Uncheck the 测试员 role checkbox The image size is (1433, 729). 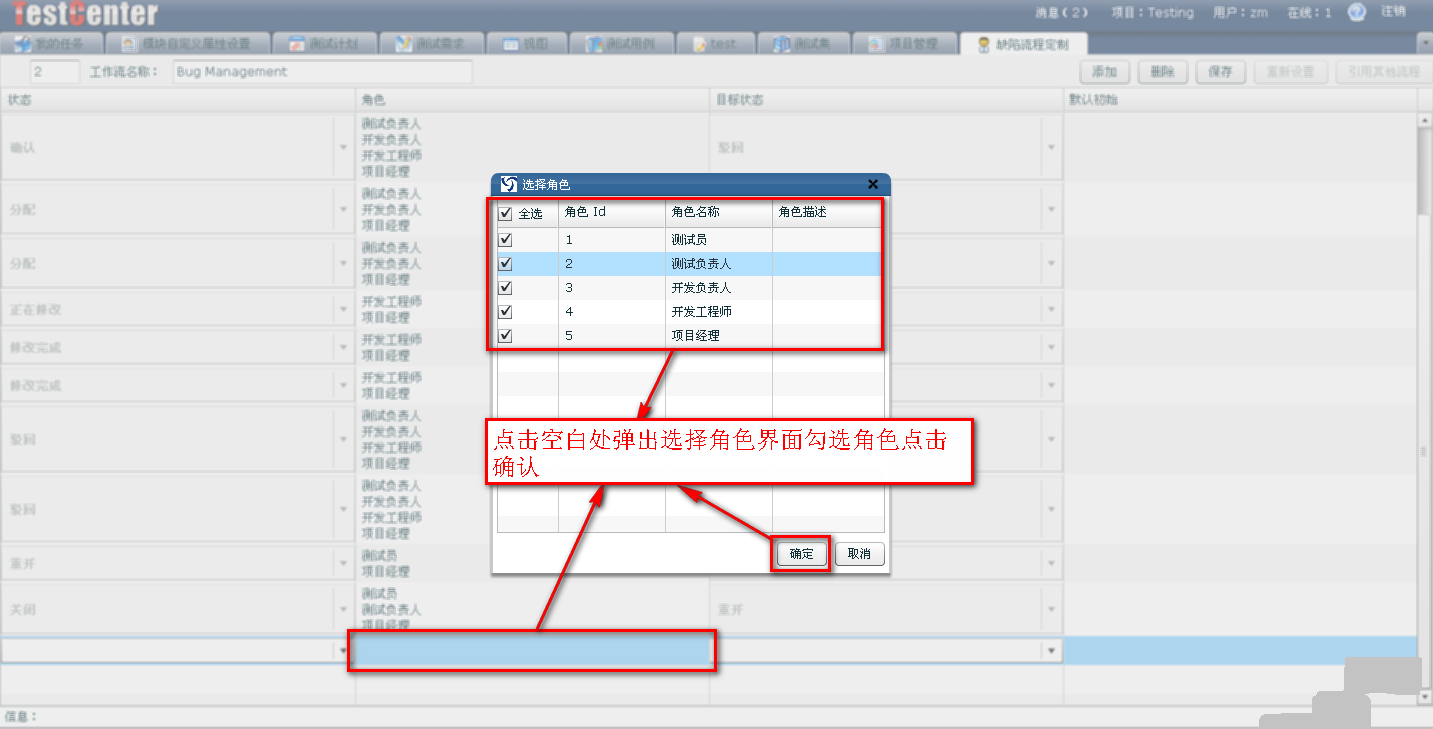pos(505,240)
